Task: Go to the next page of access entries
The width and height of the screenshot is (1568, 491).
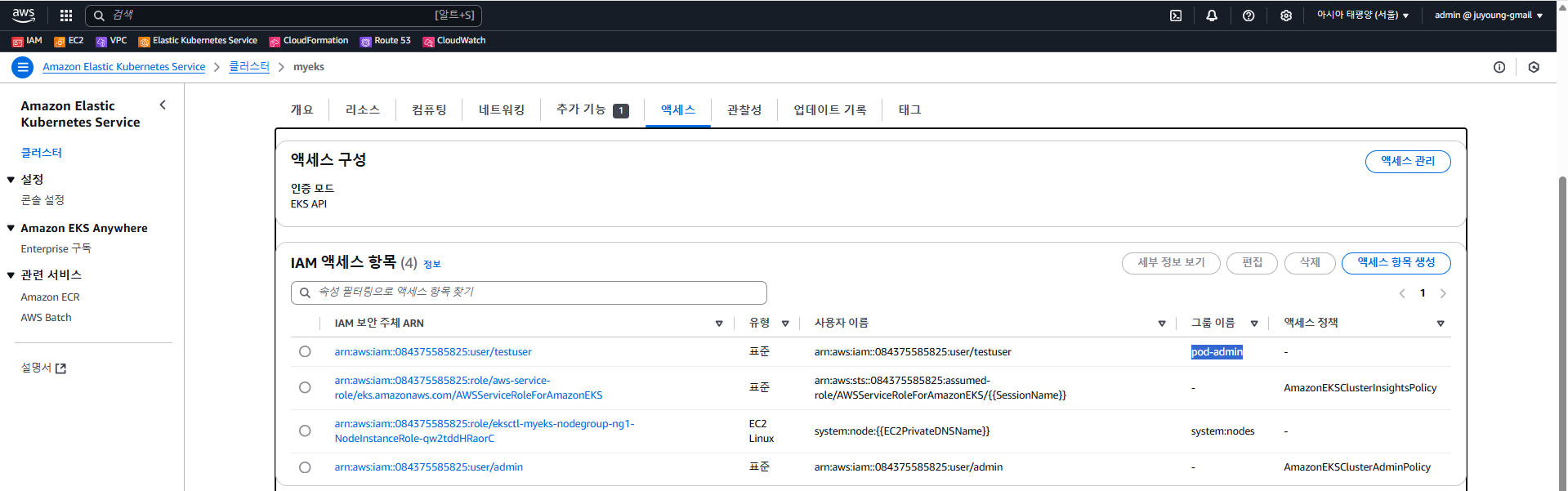Action: tap(1443, 293)
